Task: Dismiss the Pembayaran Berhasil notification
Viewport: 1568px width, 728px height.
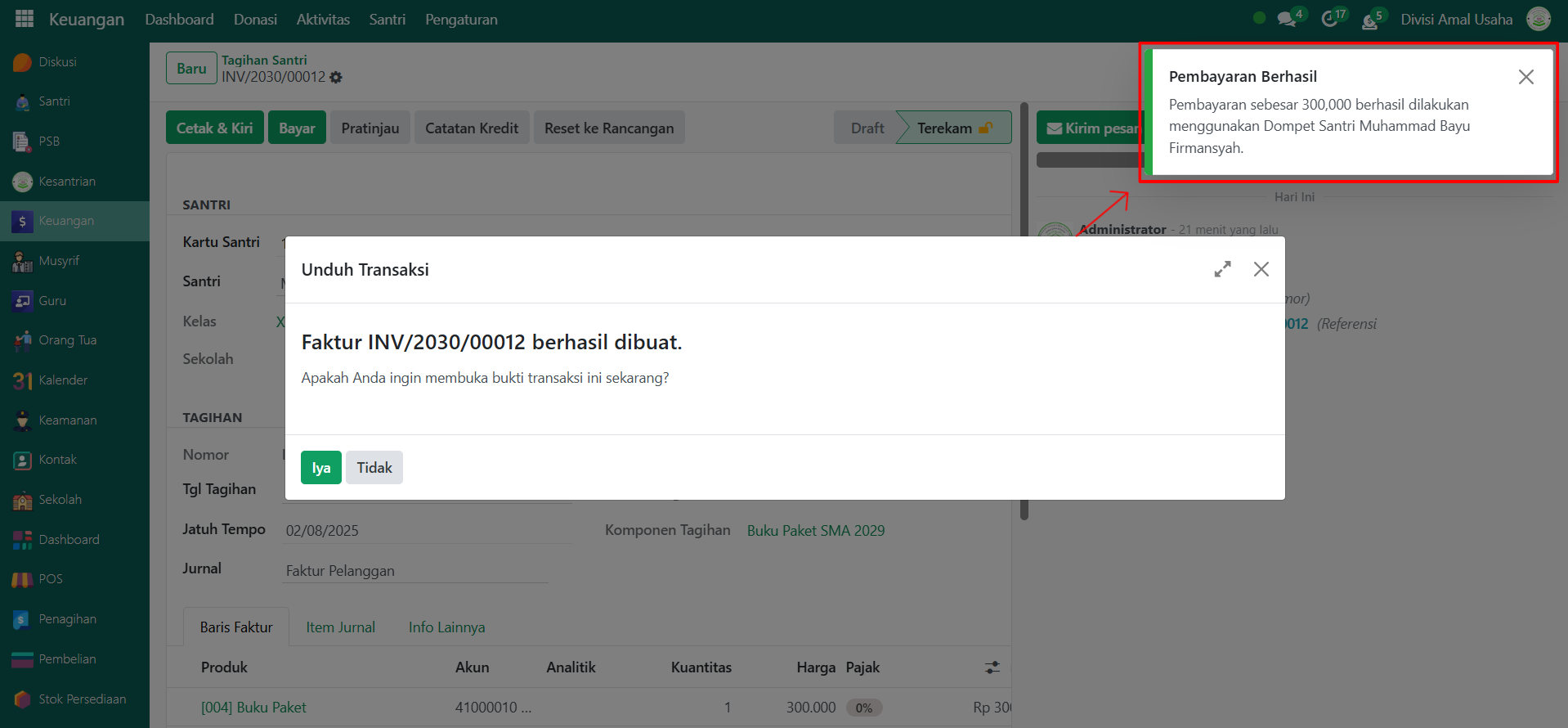Action: pos(1525,77)
